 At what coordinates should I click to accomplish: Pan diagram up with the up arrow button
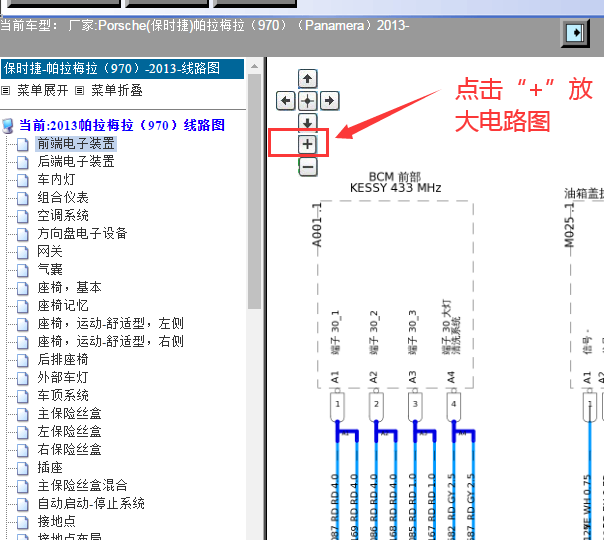pos(307,79)
